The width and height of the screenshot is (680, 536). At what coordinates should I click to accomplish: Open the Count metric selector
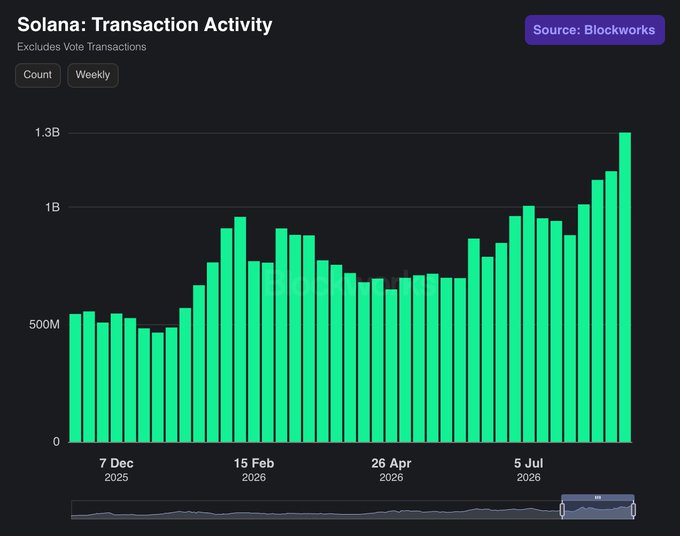coord(38,75)
